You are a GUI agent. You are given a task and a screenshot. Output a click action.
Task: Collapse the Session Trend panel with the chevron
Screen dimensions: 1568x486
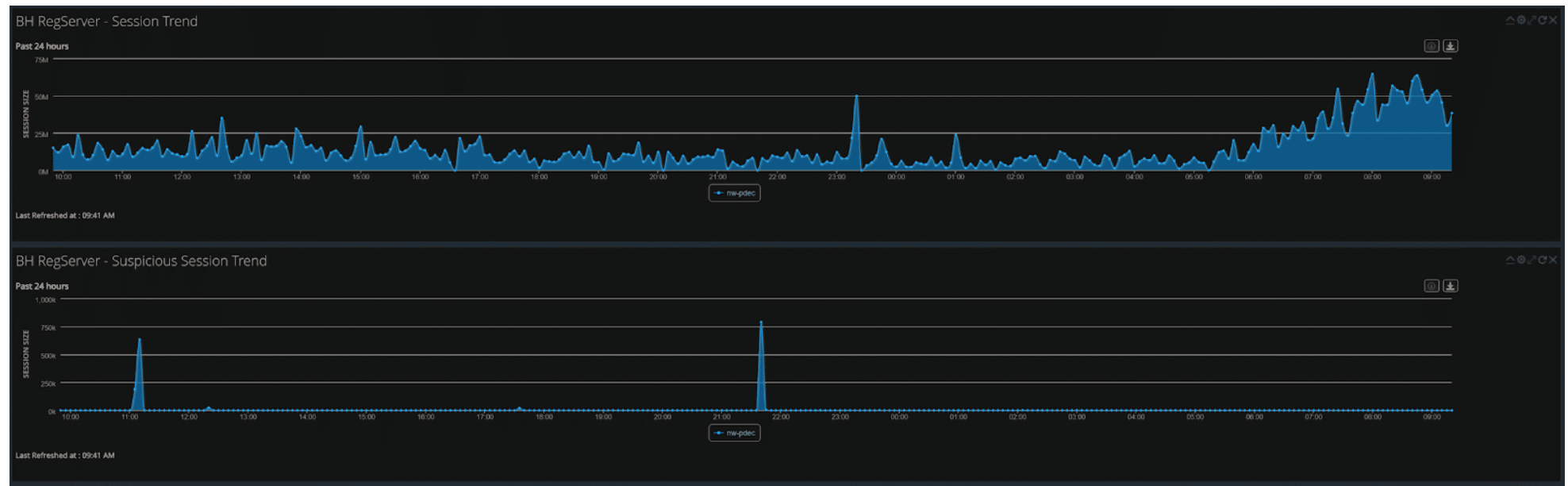click(1510, 21)
